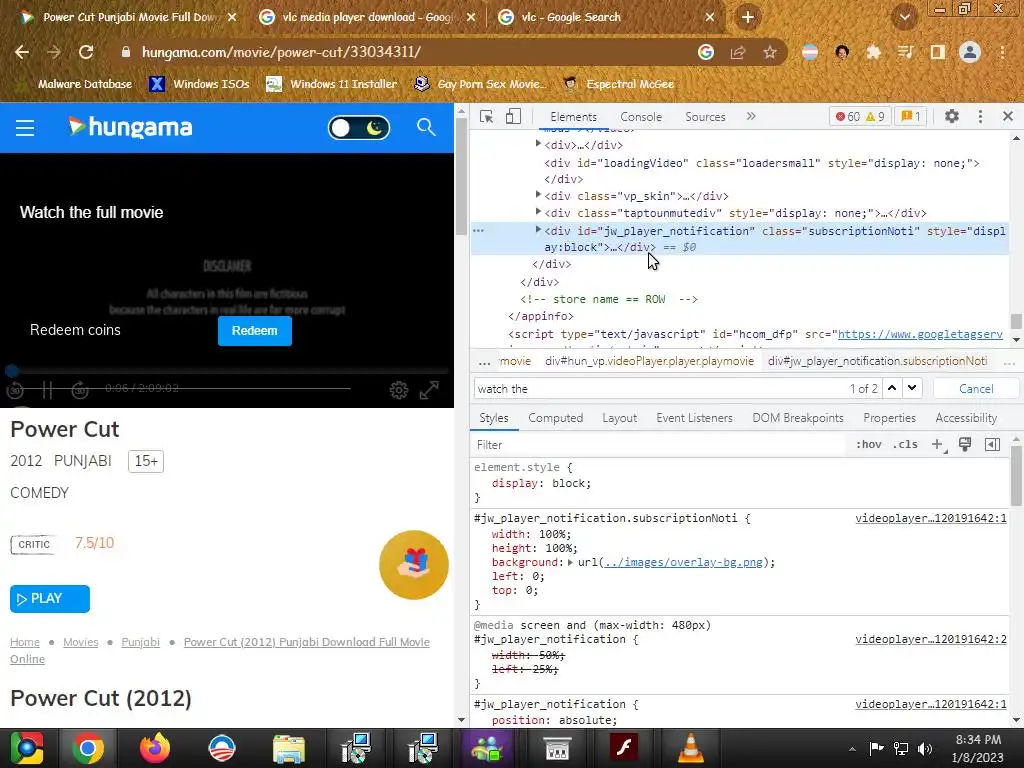Expand the jw_player_notification div node
This screenshot has height=768, width=1024.
(x=538, y=229)
